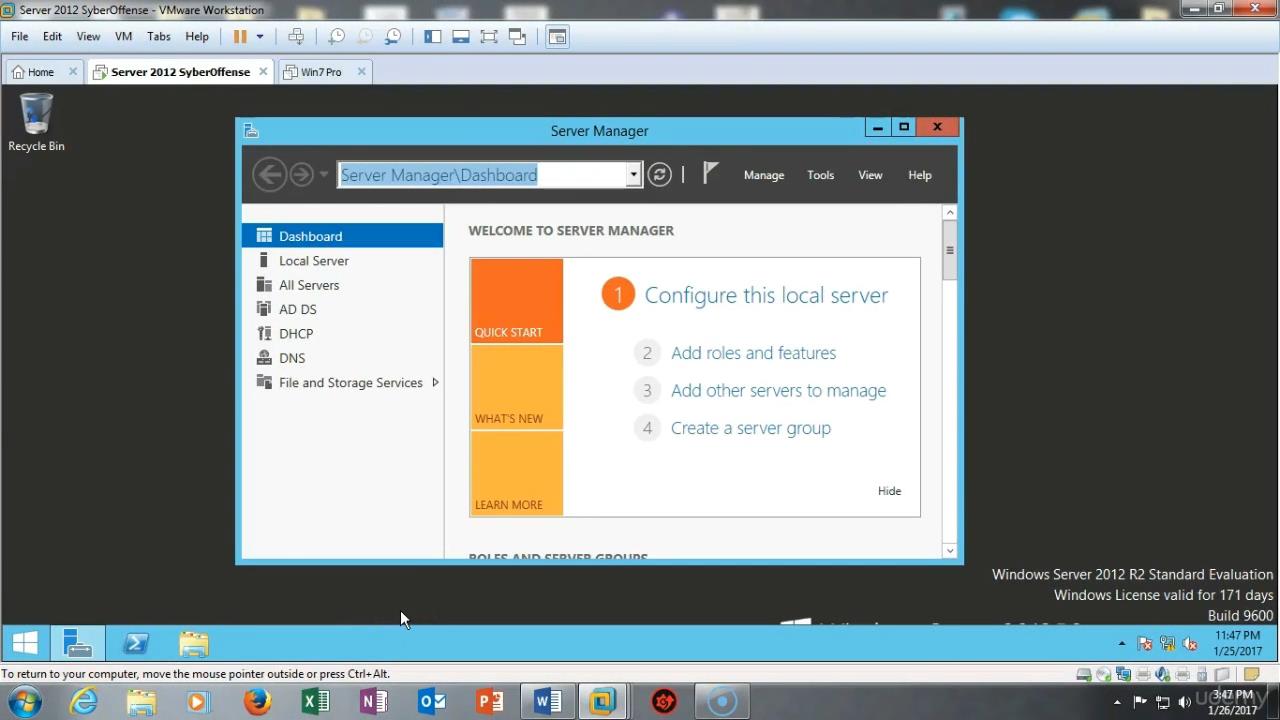
Task: Enter full screen mode in VMware
Action: point(489,36)
